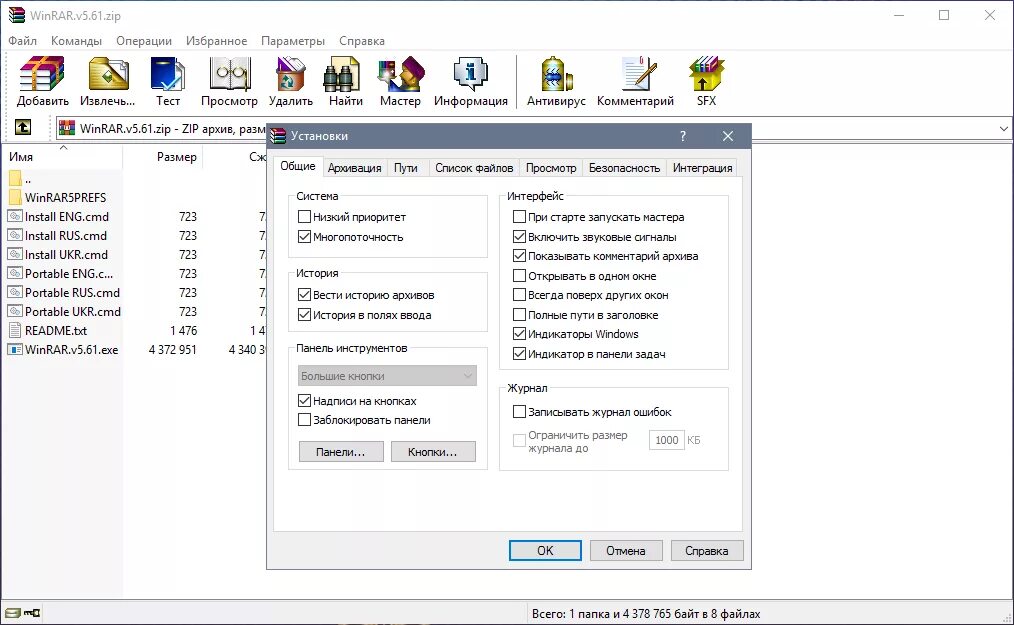Sort by the Размер column header
Viewport: 1014px width, 625px height.
click(176, 157)
